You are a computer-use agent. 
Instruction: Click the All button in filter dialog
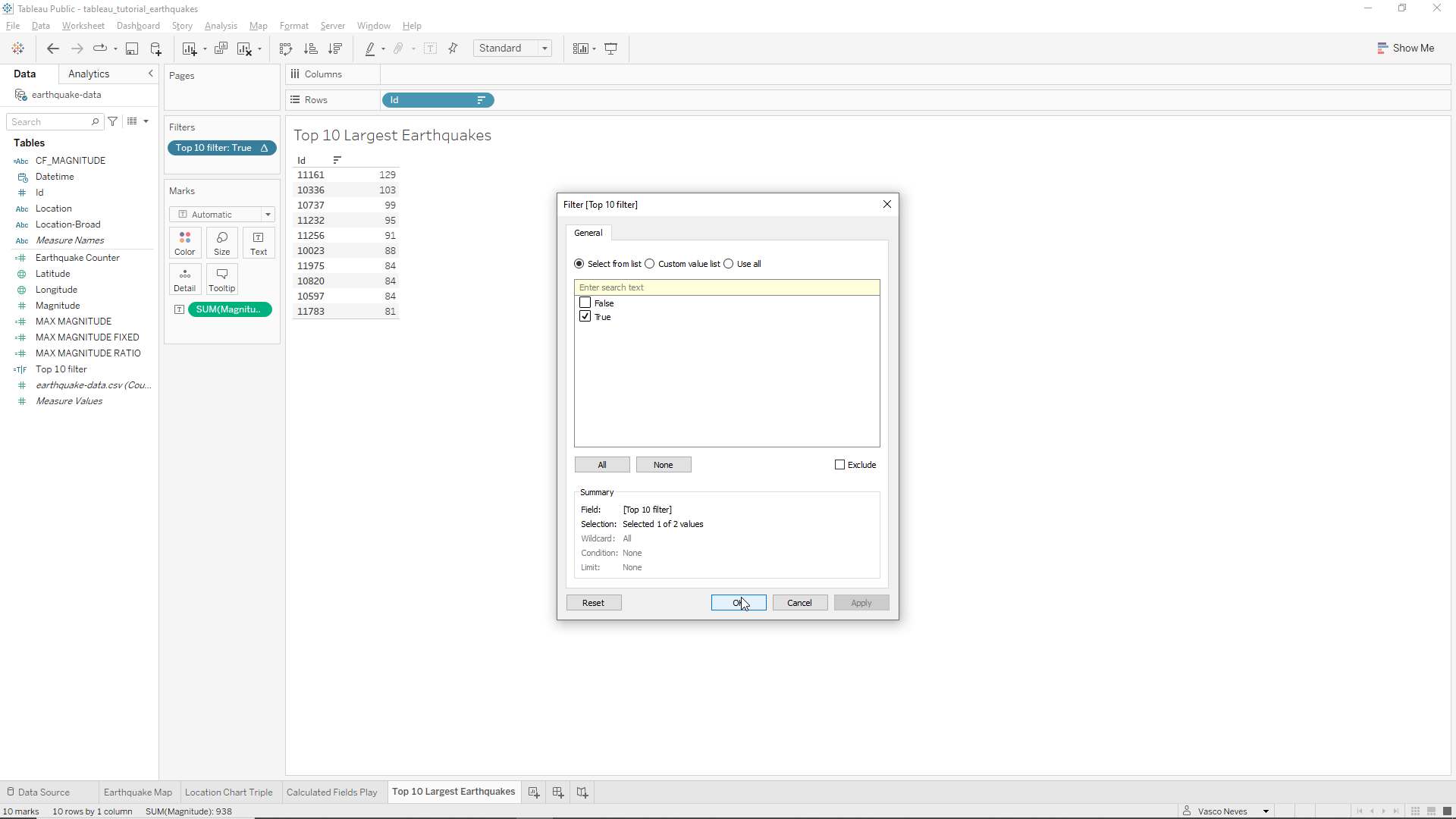click(x=602, y=465)
